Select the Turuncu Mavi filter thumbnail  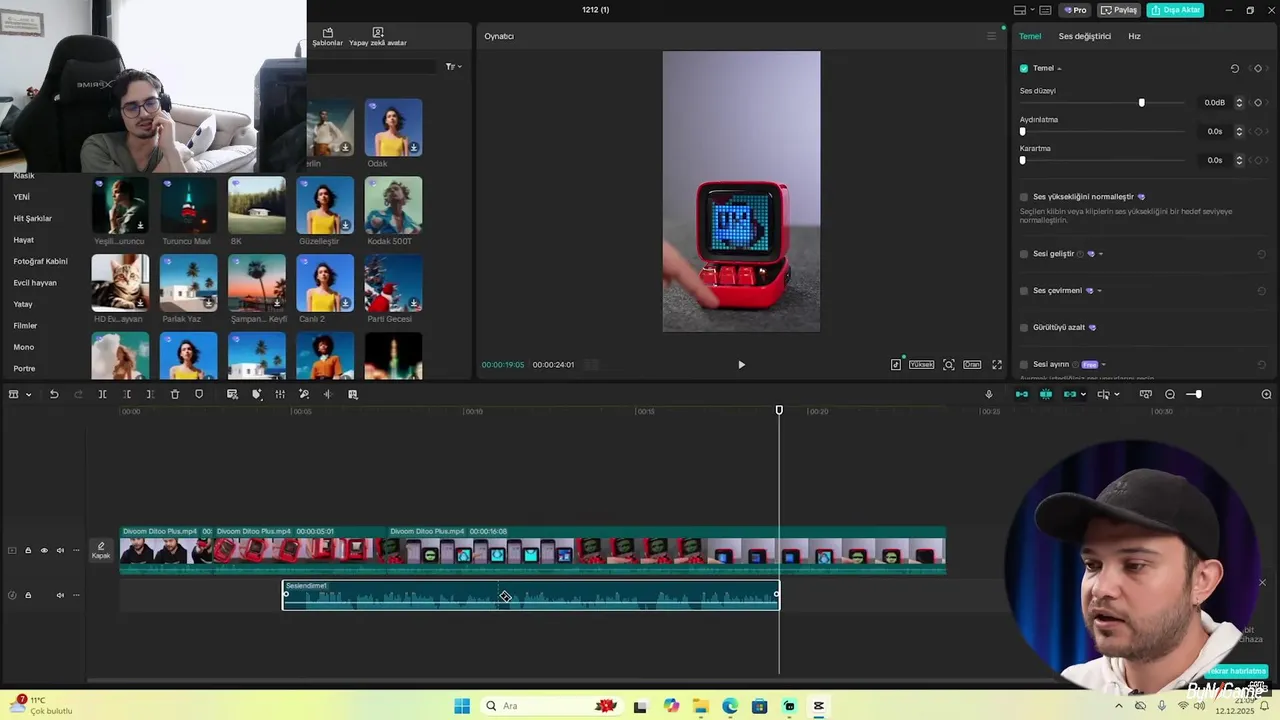(188, 205)
